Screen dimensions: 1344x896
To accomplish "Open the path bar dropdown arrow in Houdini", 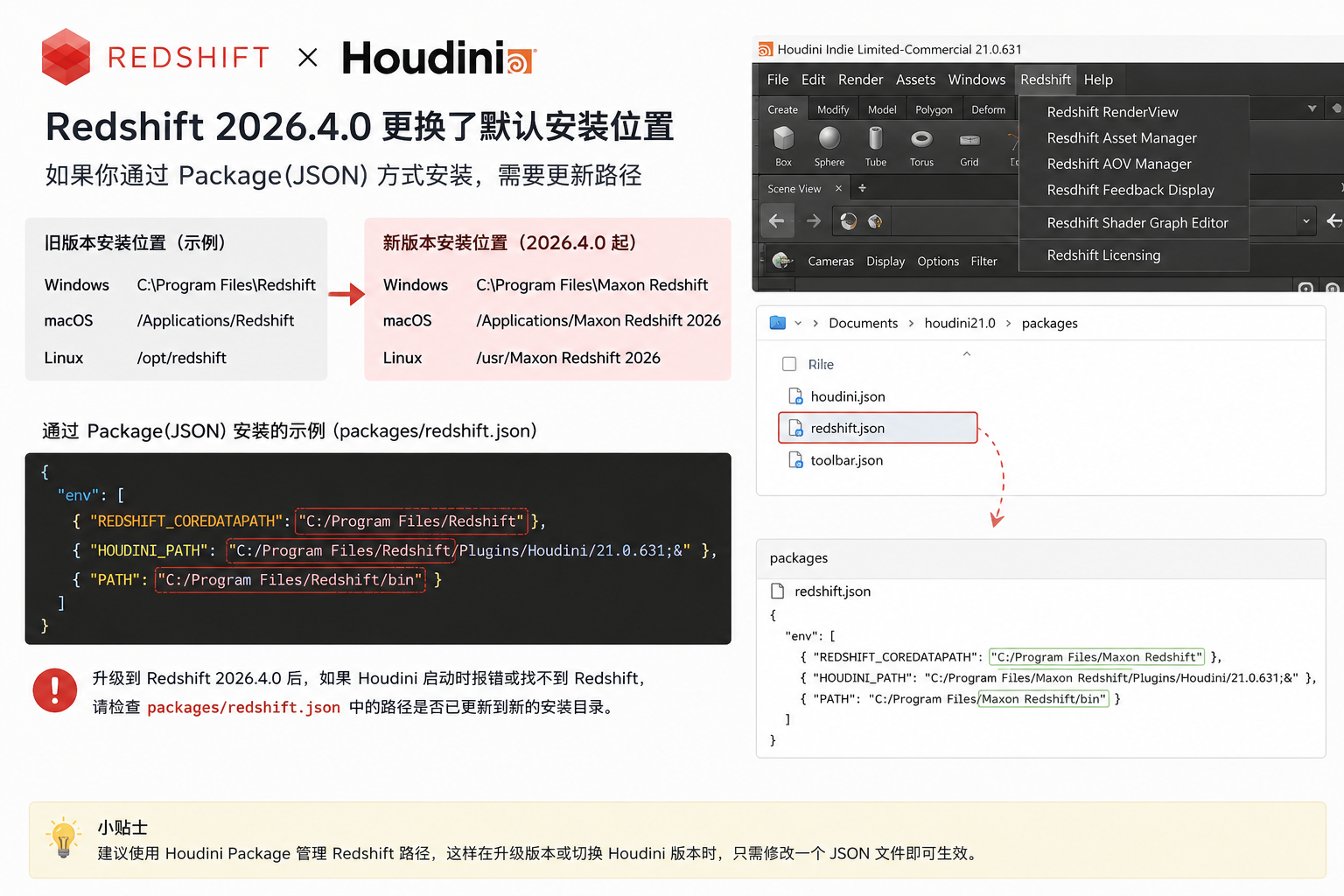I will (1306, 221).
